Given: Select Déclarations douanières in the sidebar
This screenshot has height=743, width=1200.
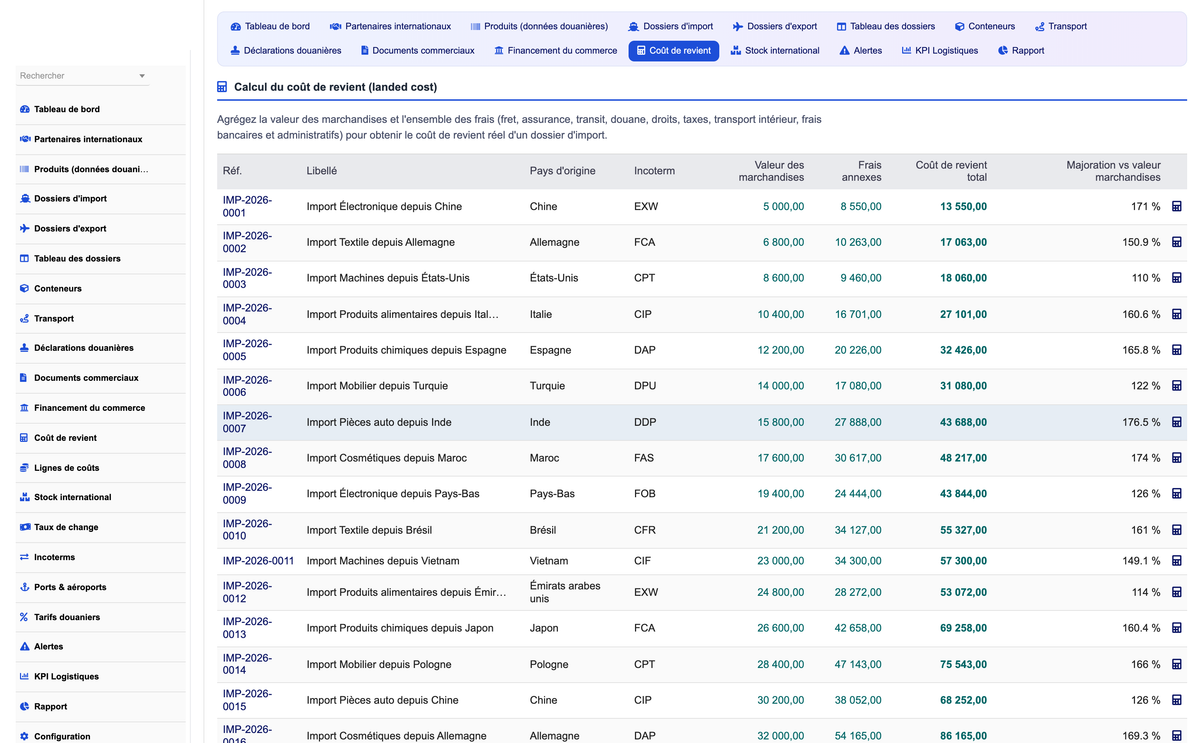Looking at the screenshot, I should (101, 348).
